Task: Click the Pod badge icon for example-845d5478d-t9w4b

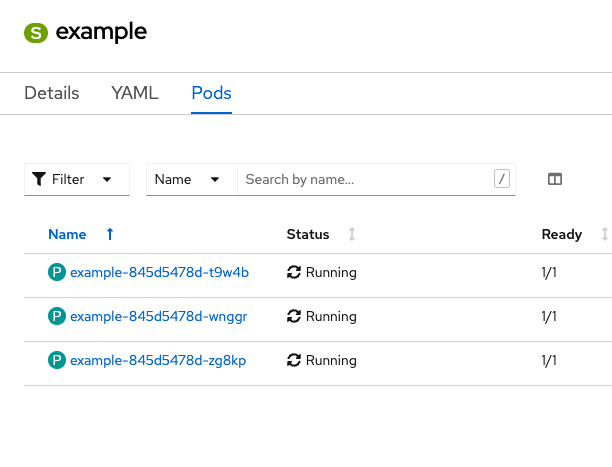Action: point(57,272)
